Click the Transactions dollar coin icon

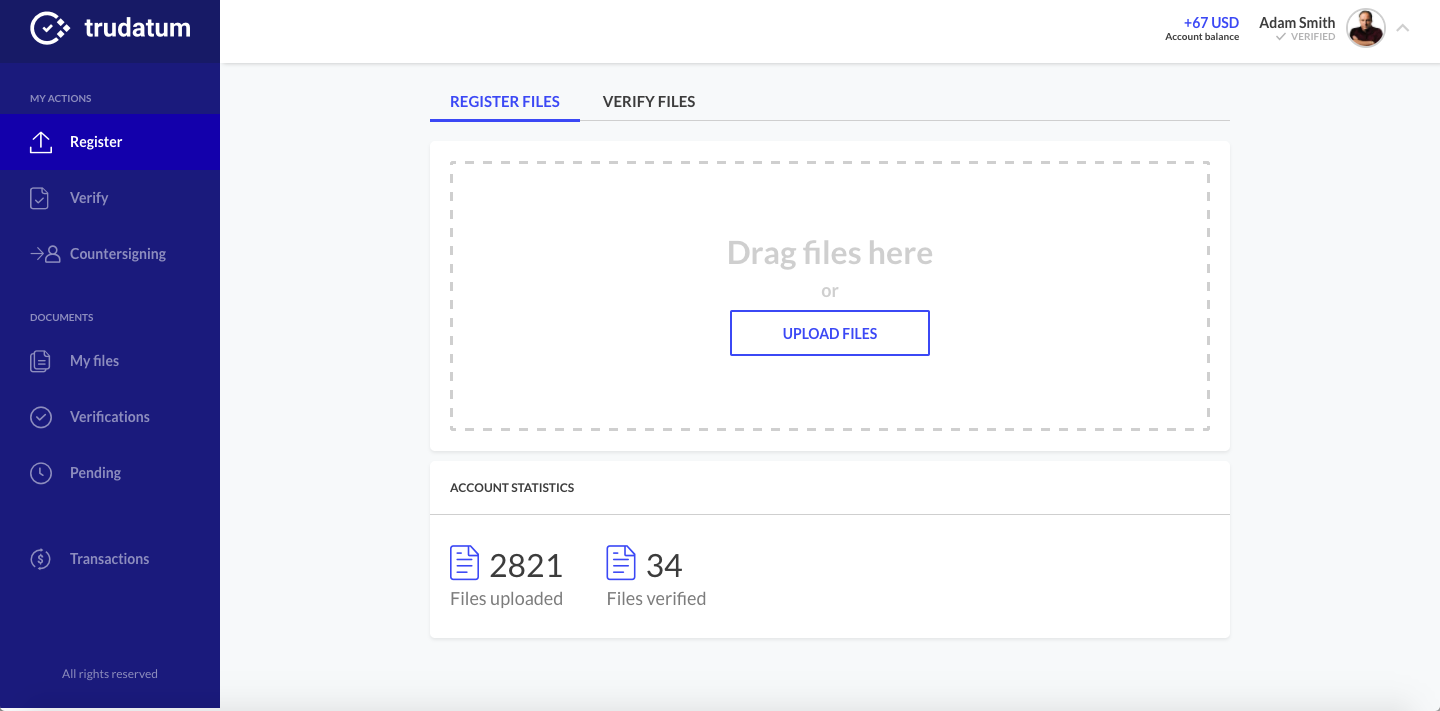click(41, 559)
